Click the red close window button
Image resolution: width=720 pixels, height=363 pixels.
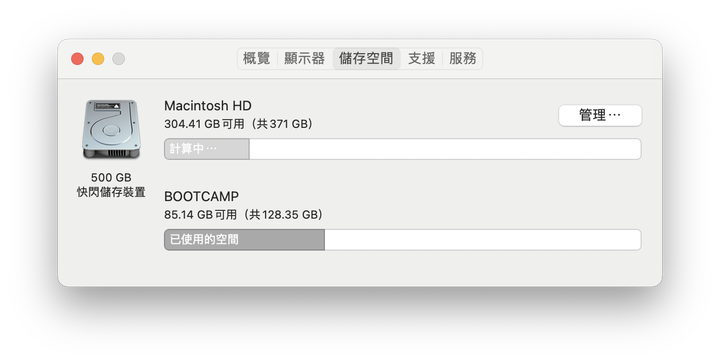tap(77, 59)
